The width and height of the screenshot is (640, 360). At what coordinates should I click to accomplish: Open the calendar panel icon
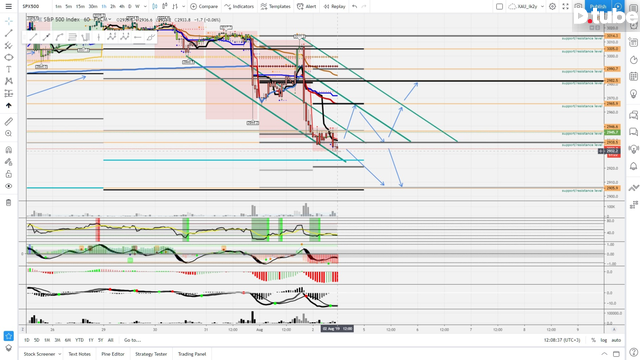(633, 76)
